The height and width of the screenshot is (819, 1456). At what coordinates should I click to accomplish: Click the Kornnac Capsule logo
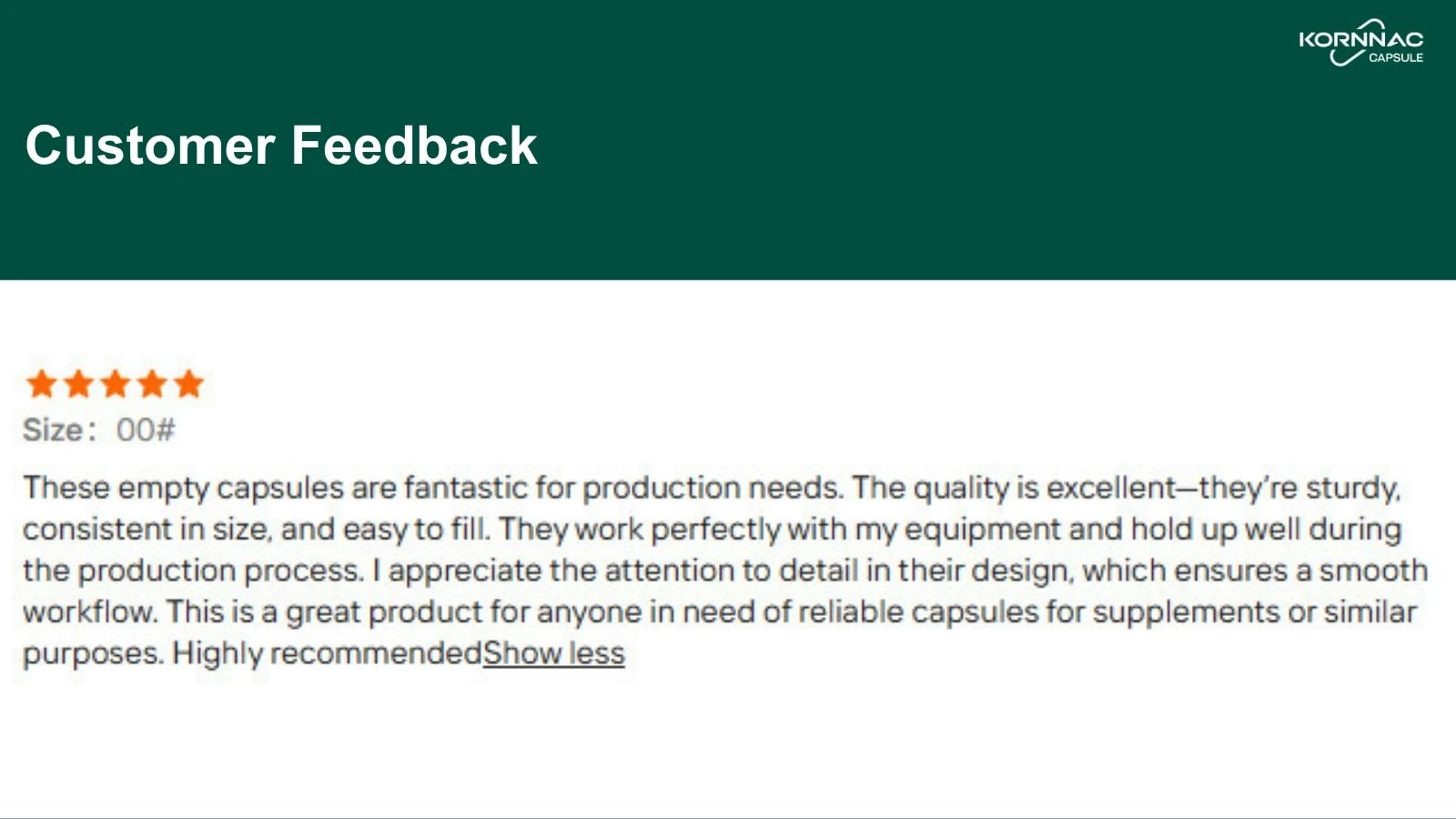pyautogui.click(x=1360, y=42)
